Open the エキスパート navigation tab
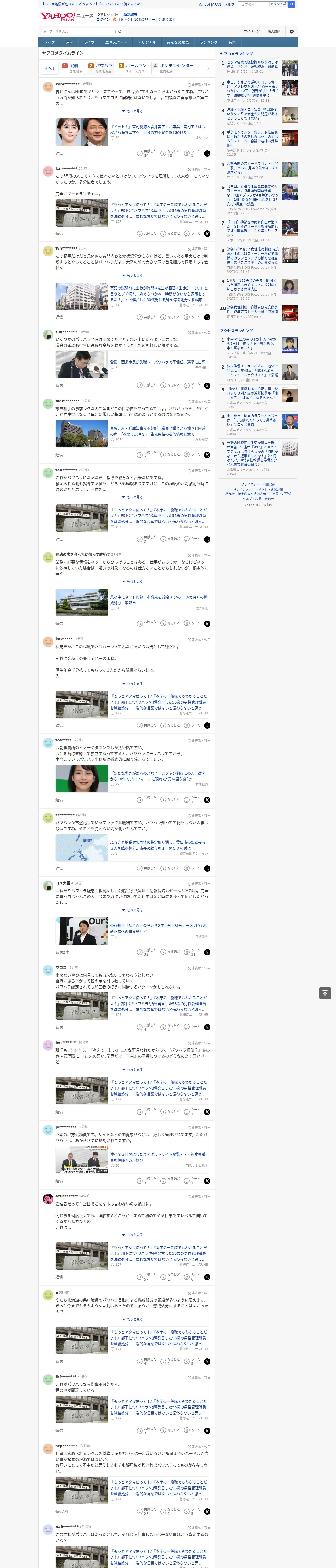 point(116,43)
